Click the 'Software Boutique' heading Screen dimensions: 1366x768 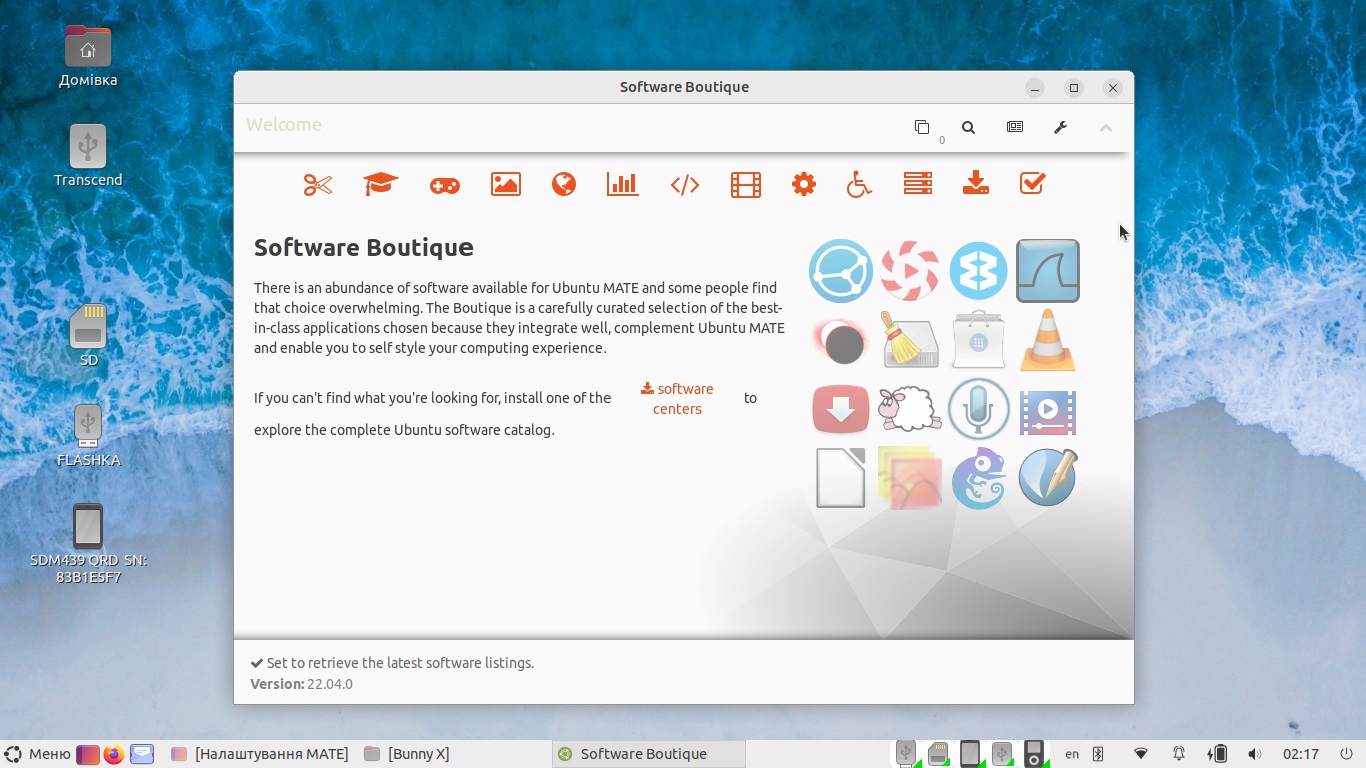pos(364,247)
